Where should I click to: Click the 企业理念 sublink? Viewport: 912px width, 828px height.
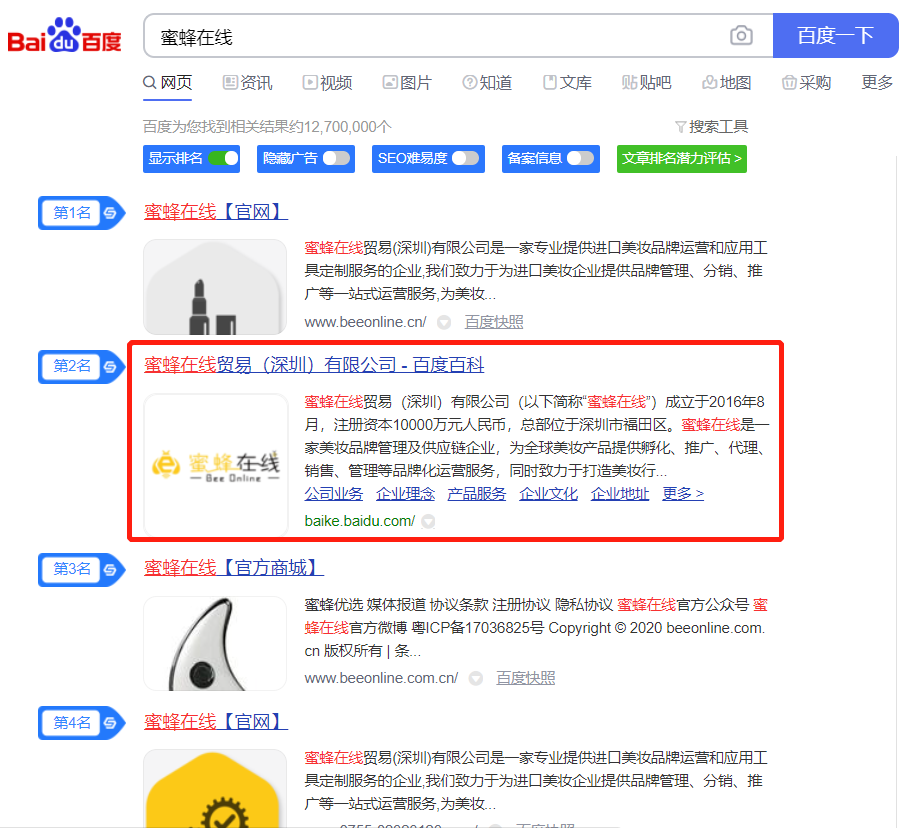pyautogui.click(x=405, y=494)
